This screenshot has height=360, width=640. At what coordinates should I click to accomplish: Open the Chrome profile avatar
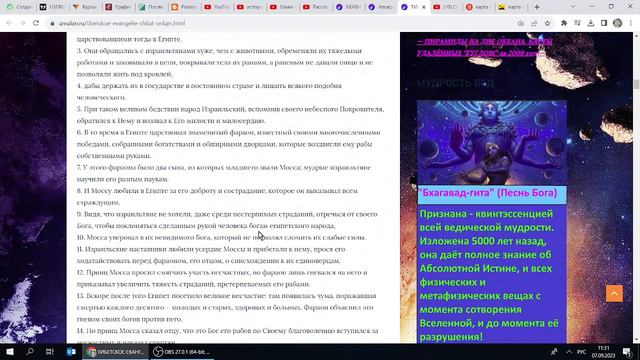click(x=618, y=23)
